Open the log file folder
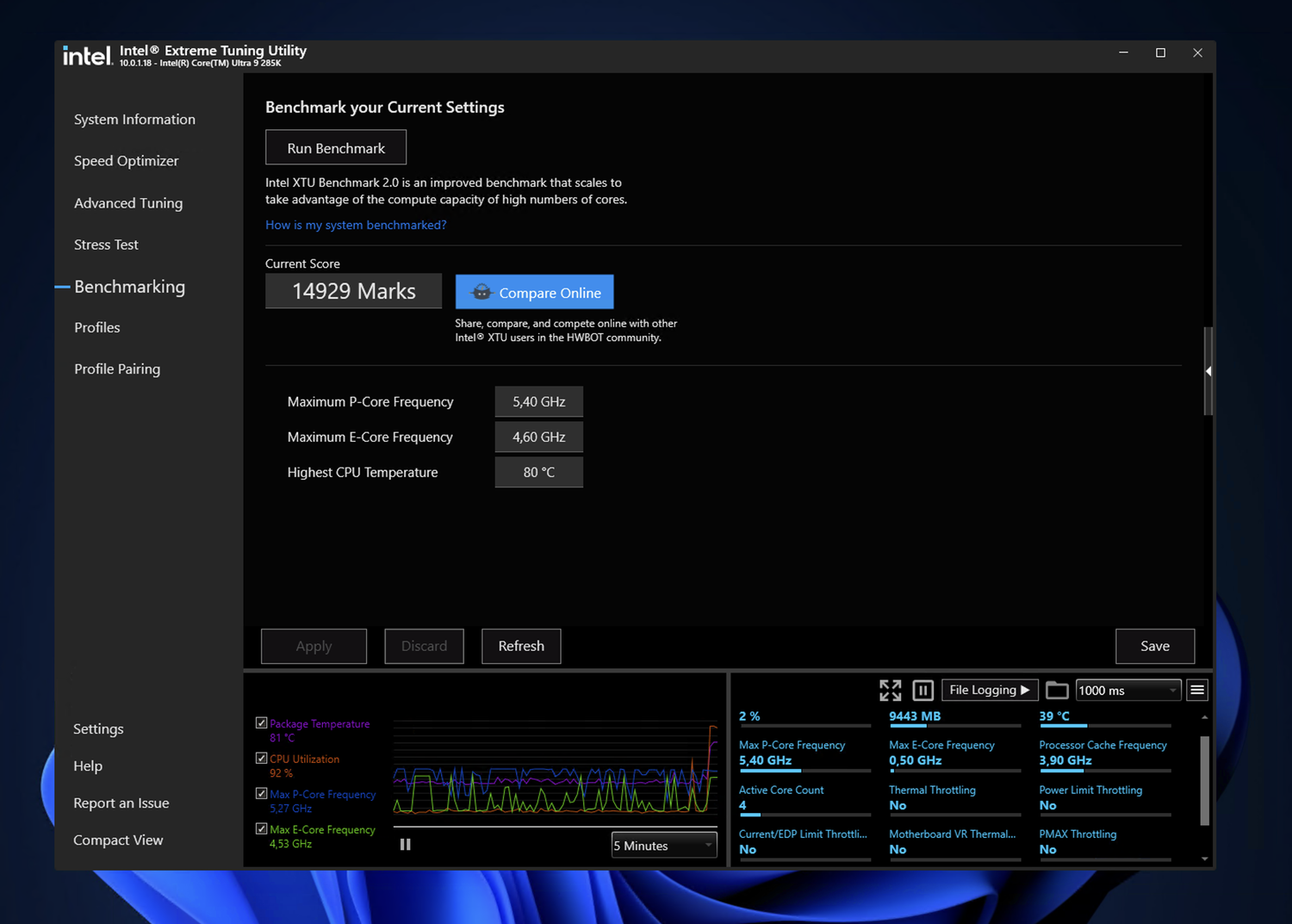 tap(1057, 690)
